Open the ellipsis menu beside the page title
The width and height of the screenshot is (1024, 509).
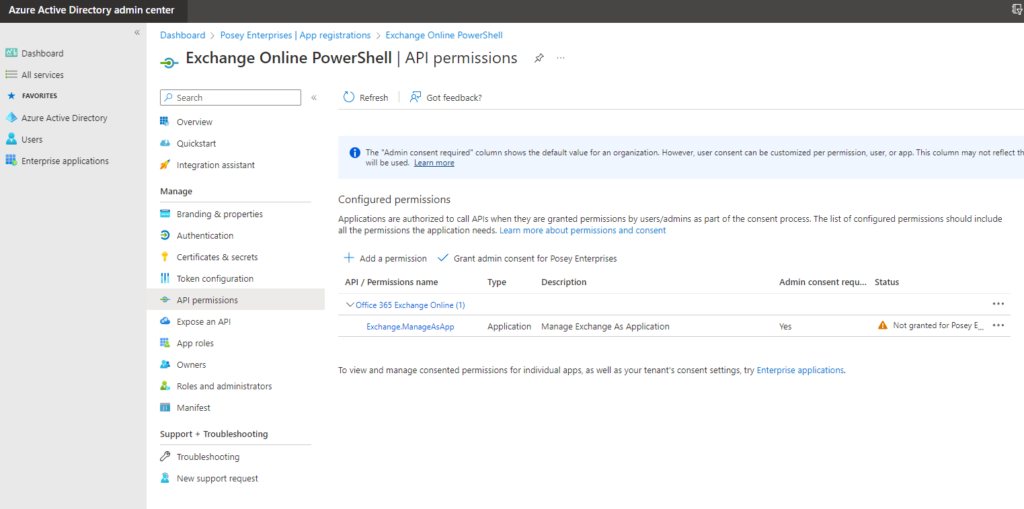(560, 58)
